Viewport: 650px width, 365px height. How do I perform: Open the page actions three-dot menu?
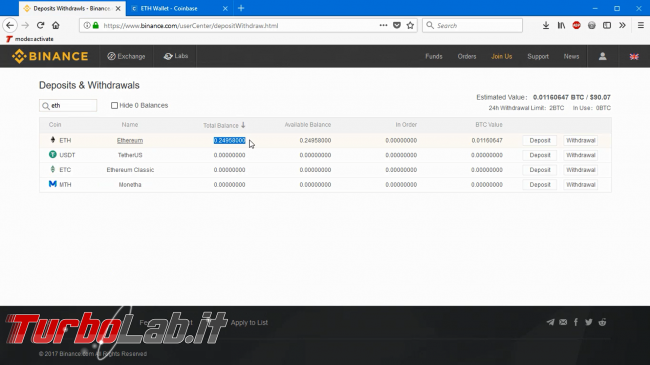[x=383, y=25]
